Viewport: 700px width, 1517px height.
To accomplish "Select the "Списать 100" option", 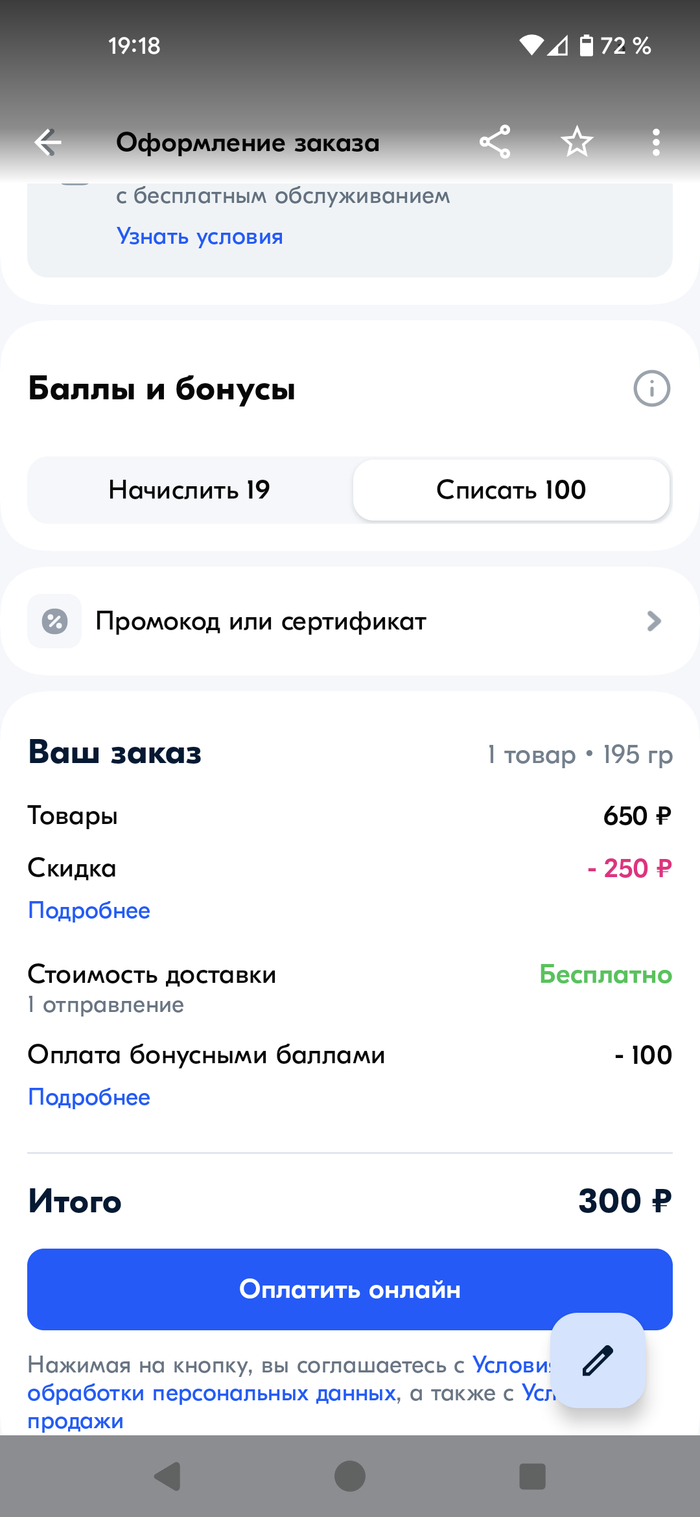I will 511,490.
